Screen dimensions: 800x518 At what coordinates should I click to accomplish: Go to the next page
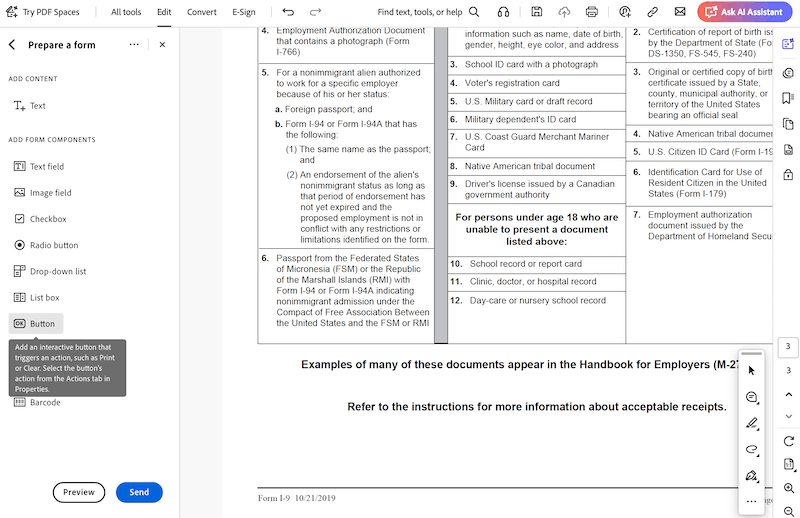(788, 416)
